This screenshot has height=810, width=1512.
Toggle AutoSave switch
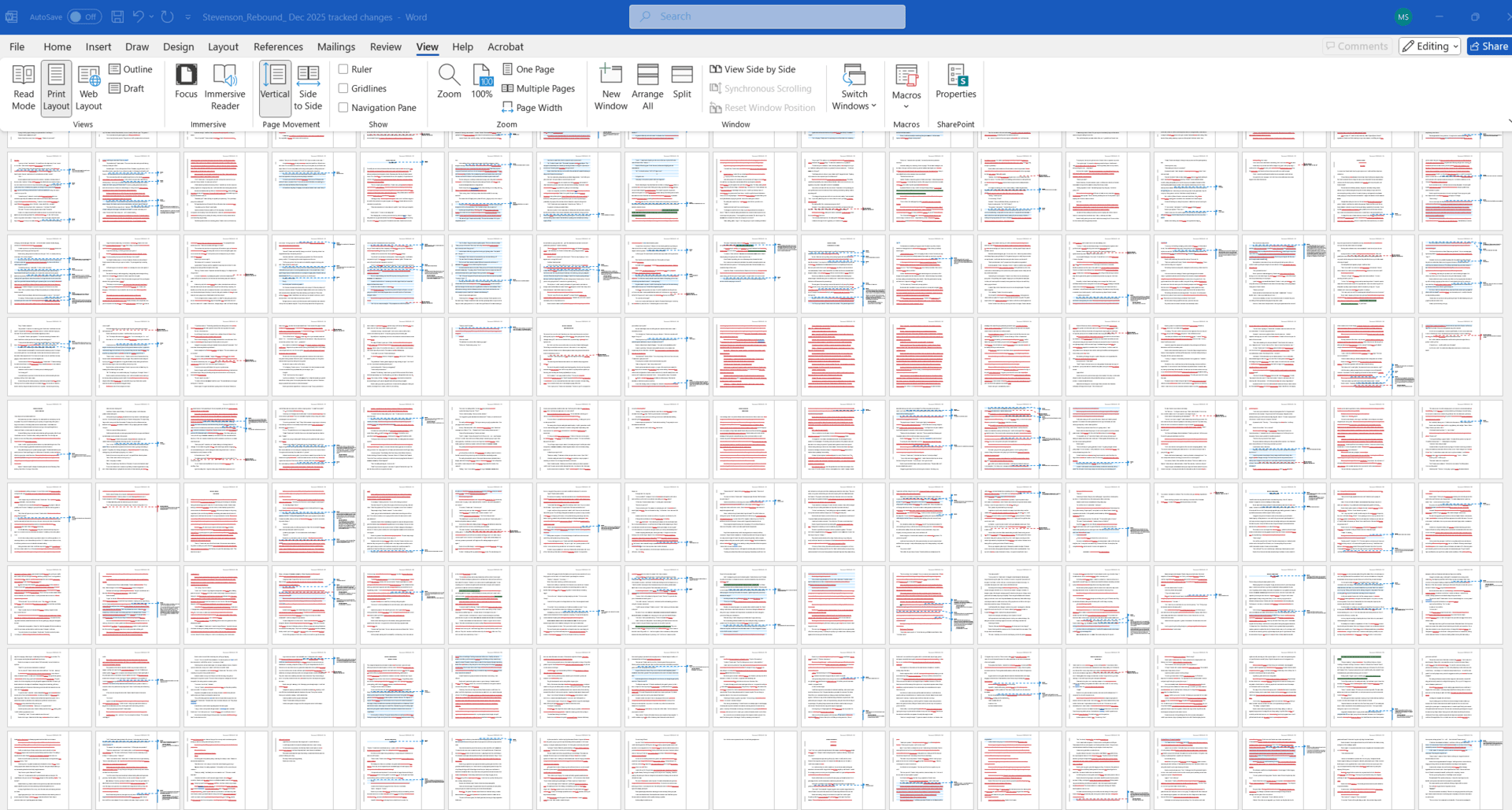[x=84, y=17]
